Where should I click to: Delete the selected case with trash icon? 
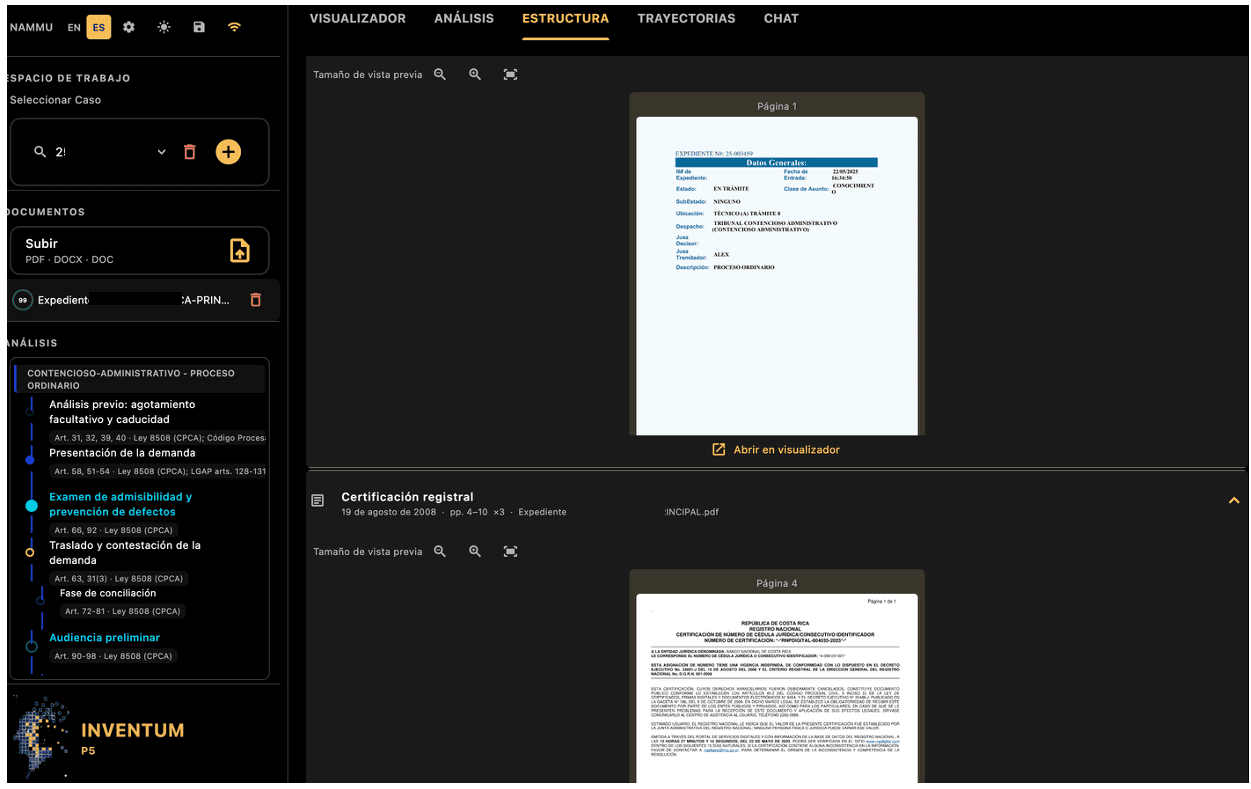pyautogui.click(x=190, y=152)
